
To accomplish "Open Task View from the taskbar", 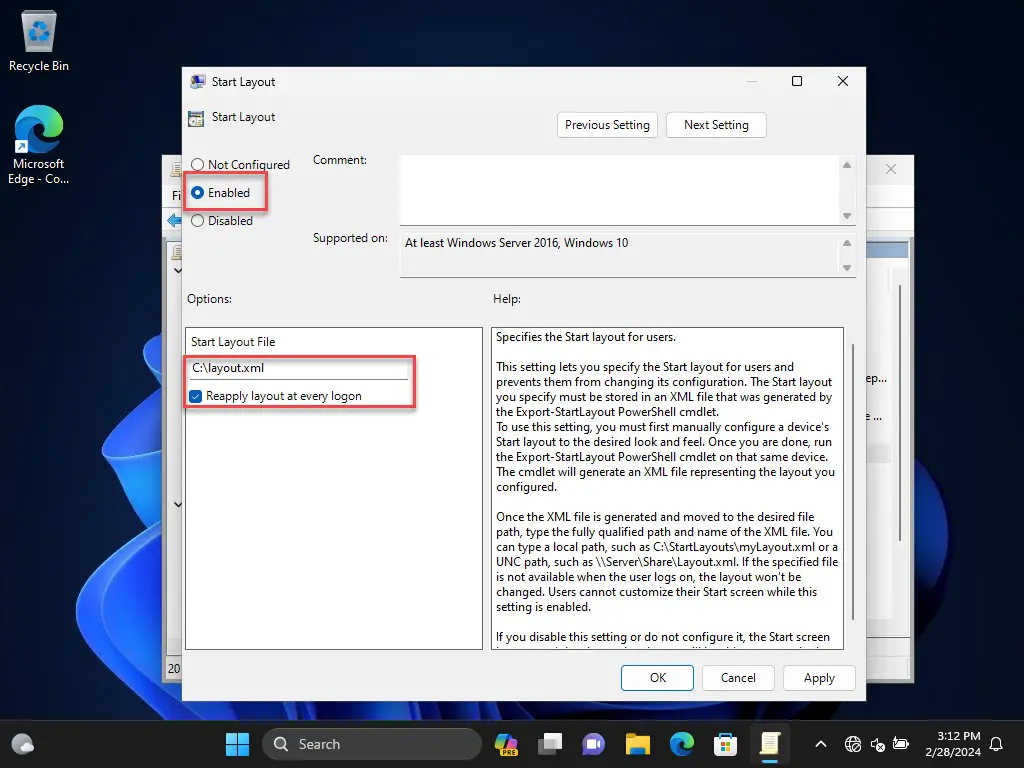I will 550,744.
